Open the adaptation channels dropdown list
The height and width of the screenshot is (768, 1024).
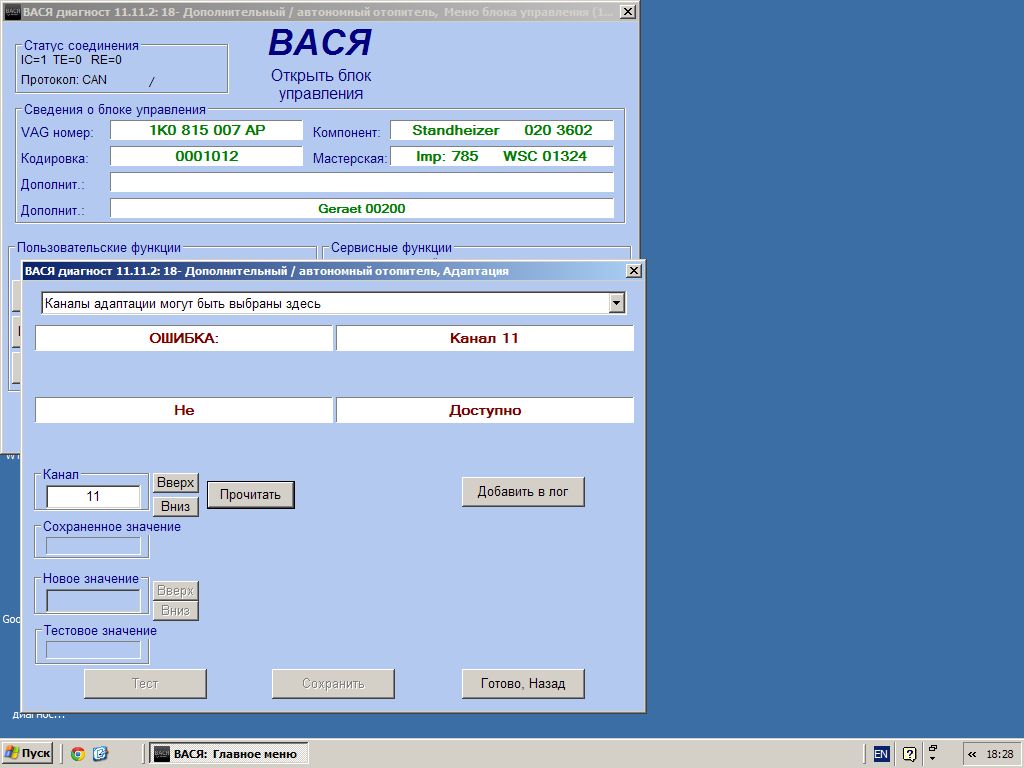616,303
